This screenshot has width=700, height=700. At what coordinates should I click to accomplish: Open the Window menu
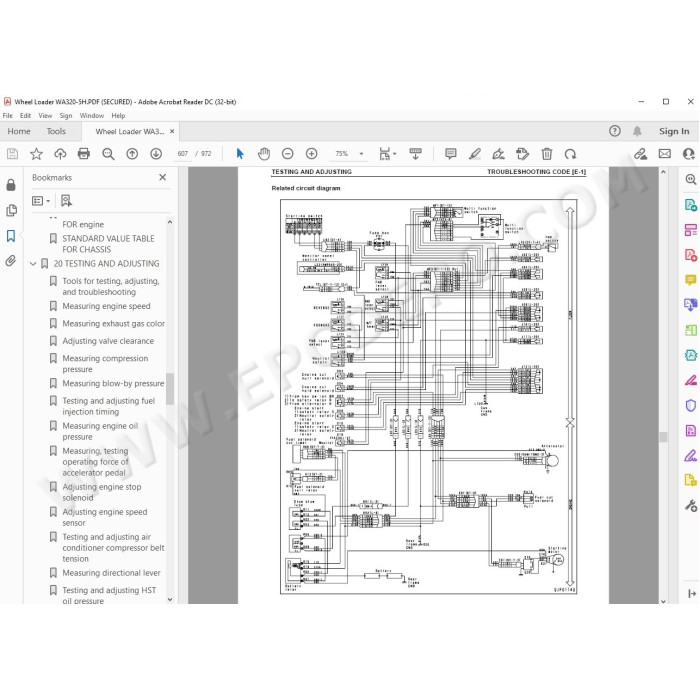pyautogui.click(x=92, y=116)
